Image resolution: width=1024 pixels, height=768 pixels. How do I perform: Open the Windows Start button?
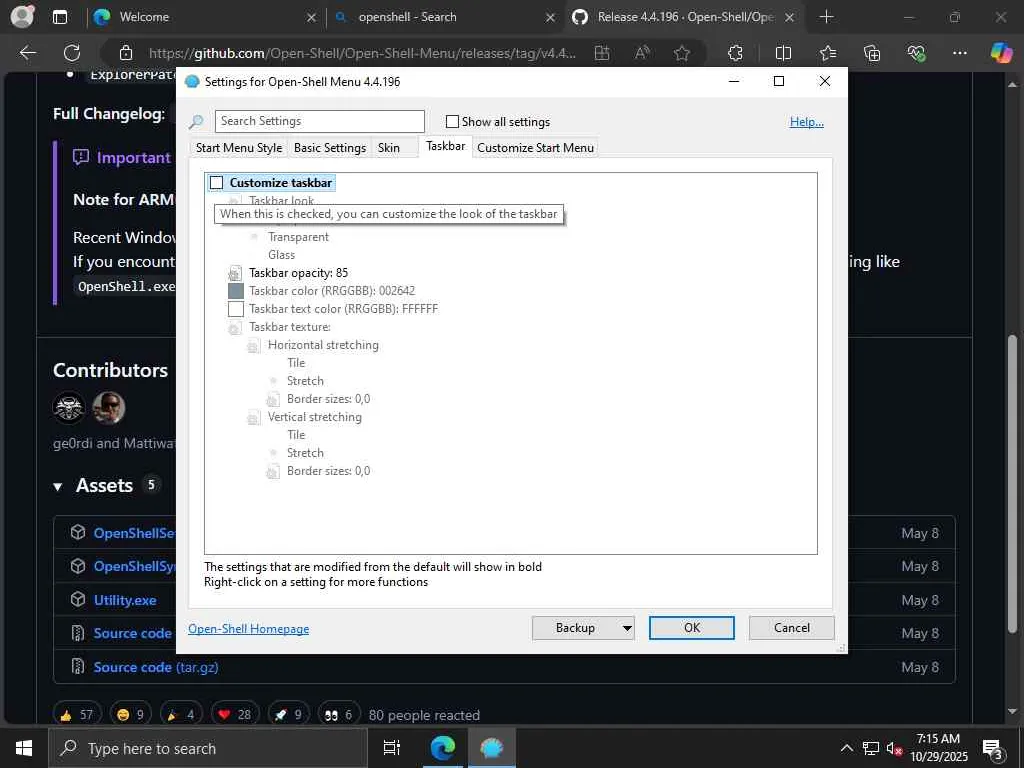pos(24,748)
